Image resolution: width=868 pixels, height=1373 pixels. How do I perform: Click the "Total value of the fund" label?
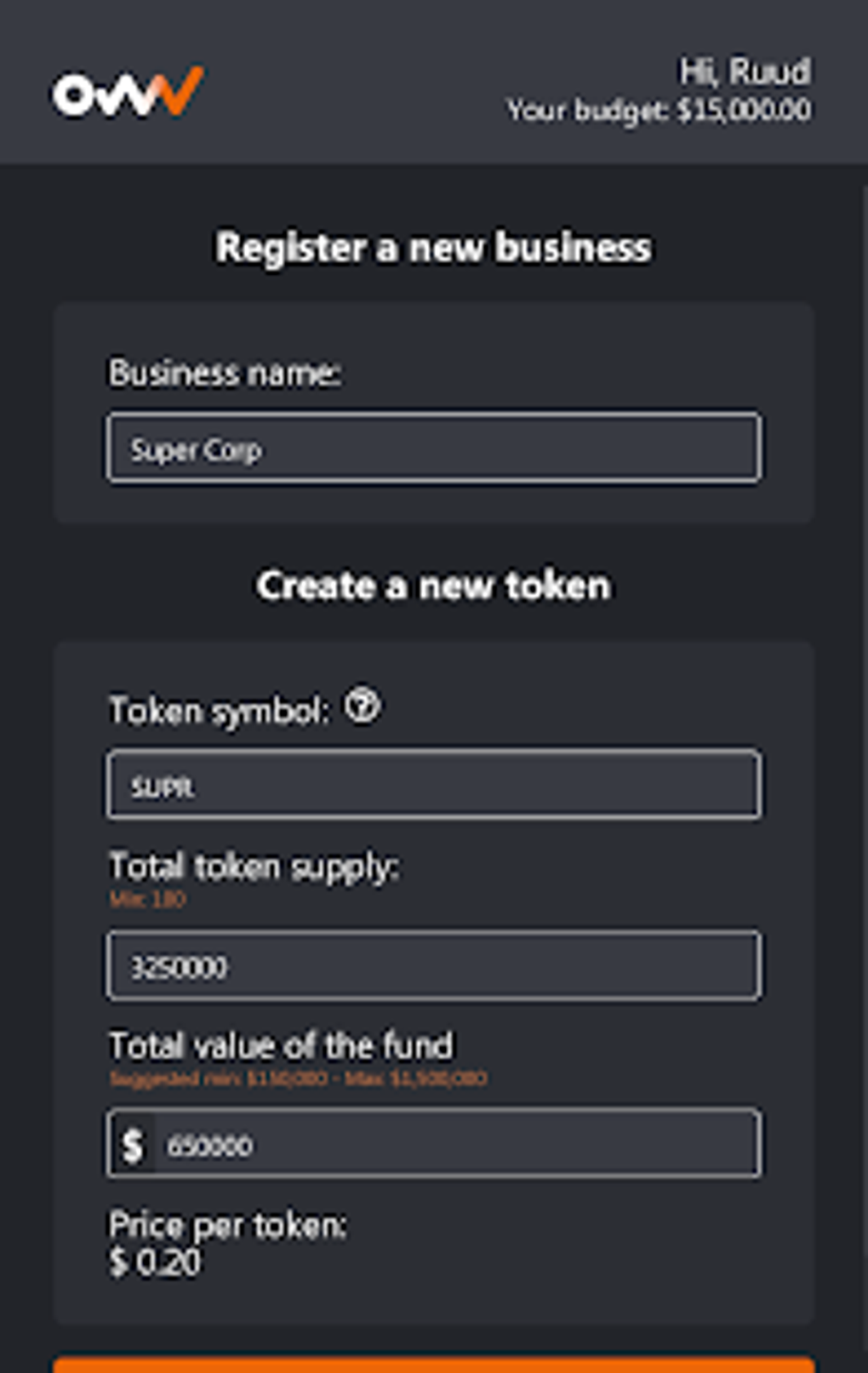[281, 1045]
